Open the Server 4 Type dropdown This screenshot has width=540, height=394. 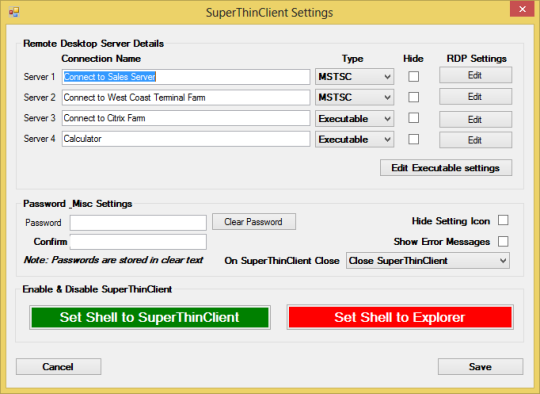(354, 139)
